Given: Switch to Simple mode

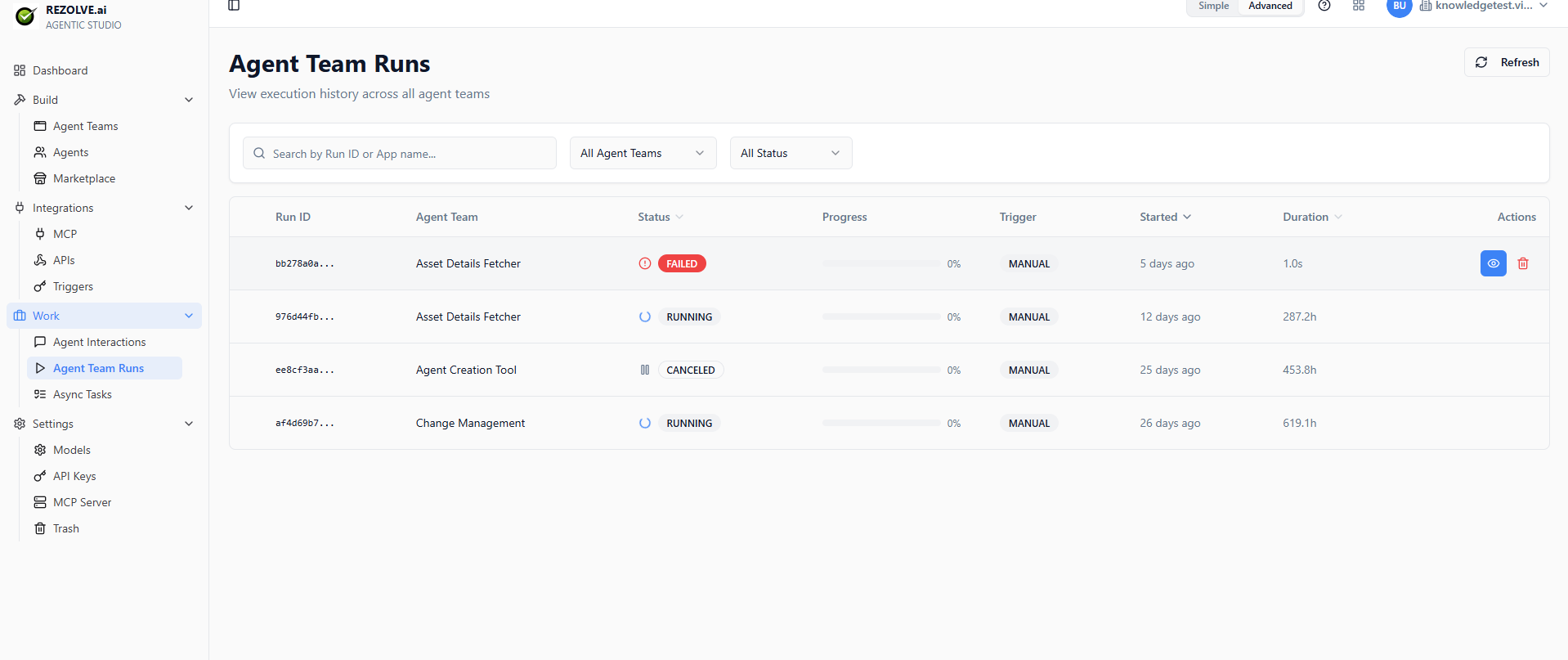Looking at the screenshot, I should (x=1213, y=6).
